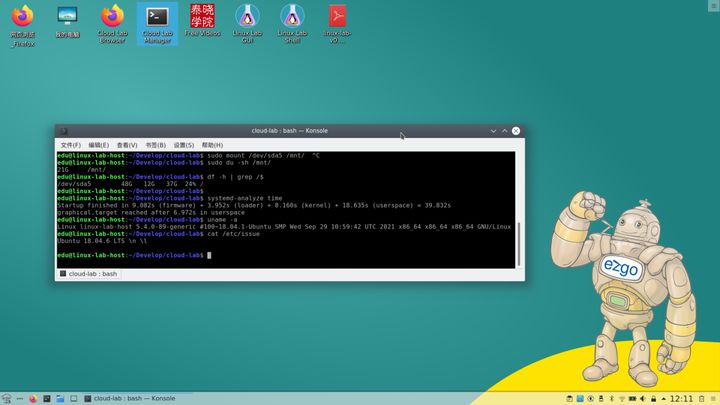Launch the Linux Lab Shell desktop icon

(x=292, y=24)
